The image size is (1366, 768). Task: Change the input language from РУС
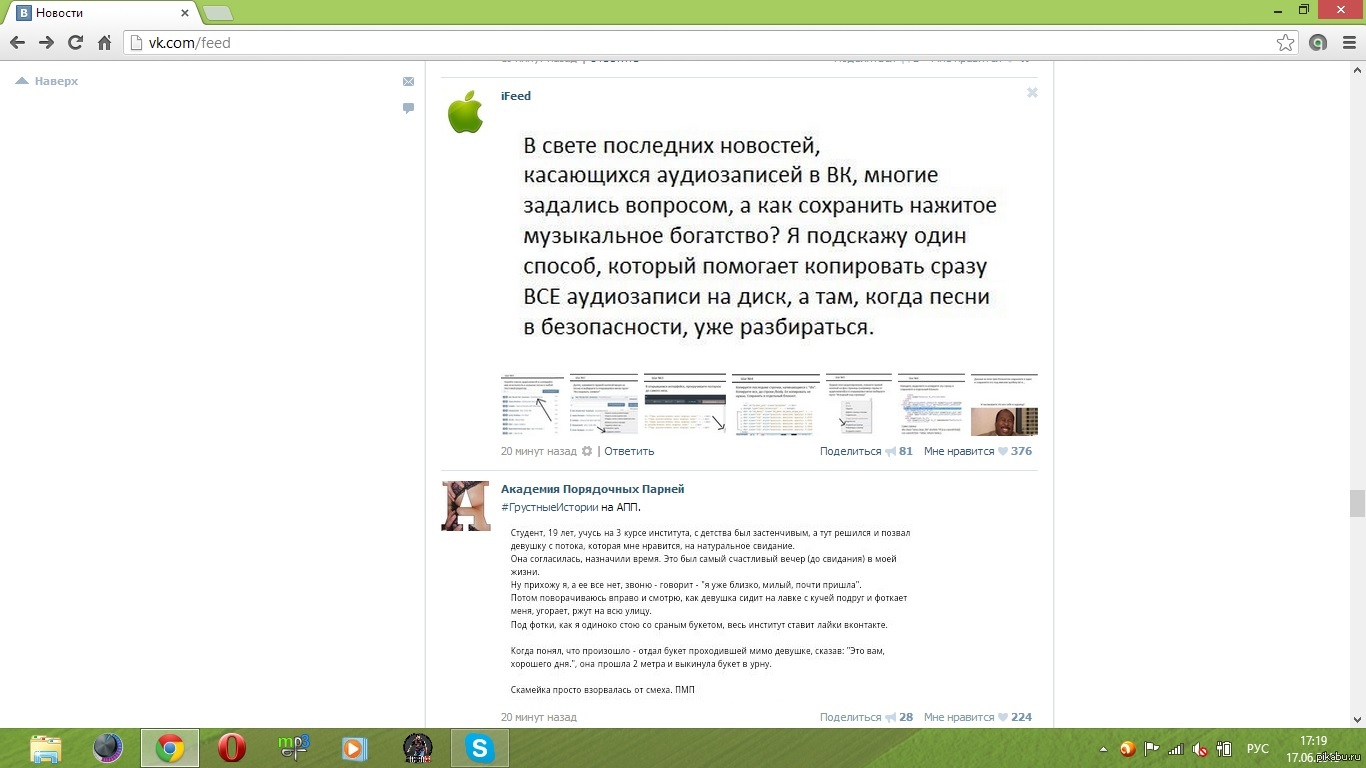(1258, 749)
